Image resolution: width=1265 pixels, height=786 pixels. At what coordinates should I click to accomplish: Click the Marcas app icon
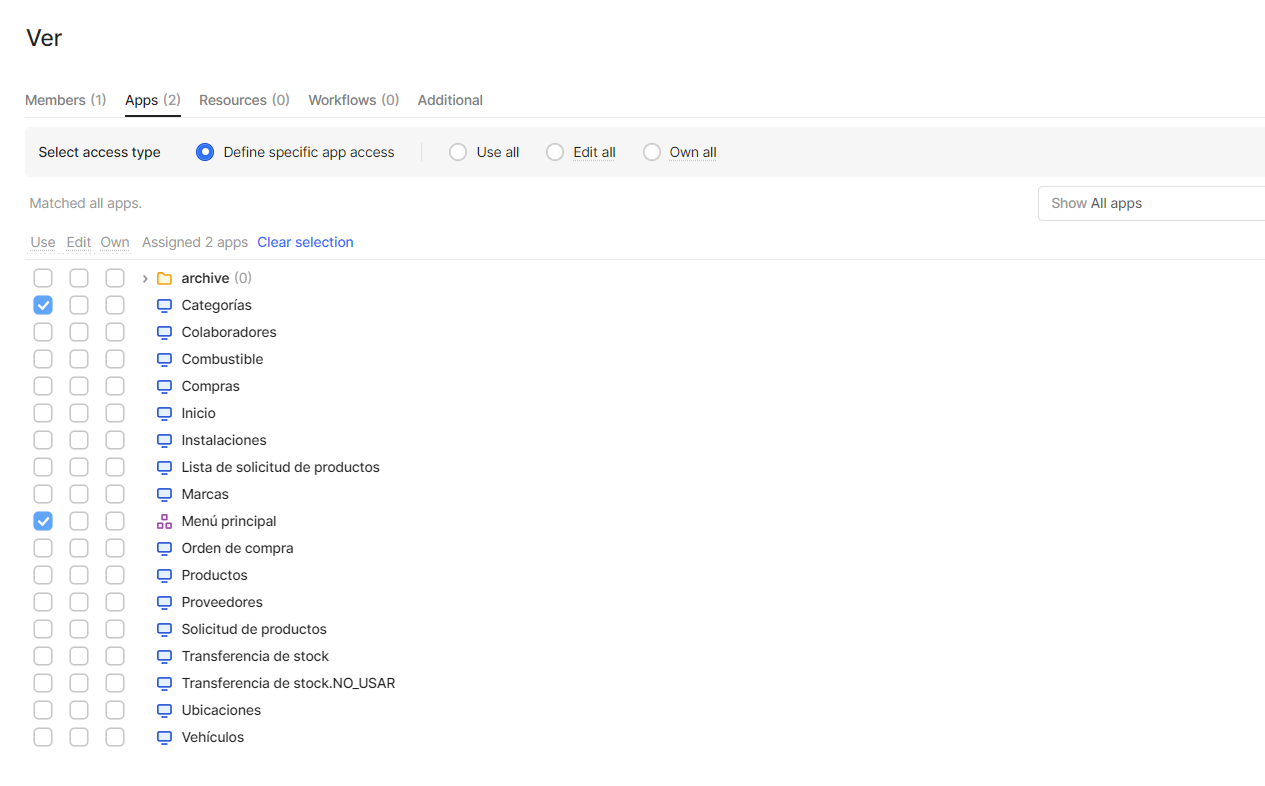click(x=165, y=494)
